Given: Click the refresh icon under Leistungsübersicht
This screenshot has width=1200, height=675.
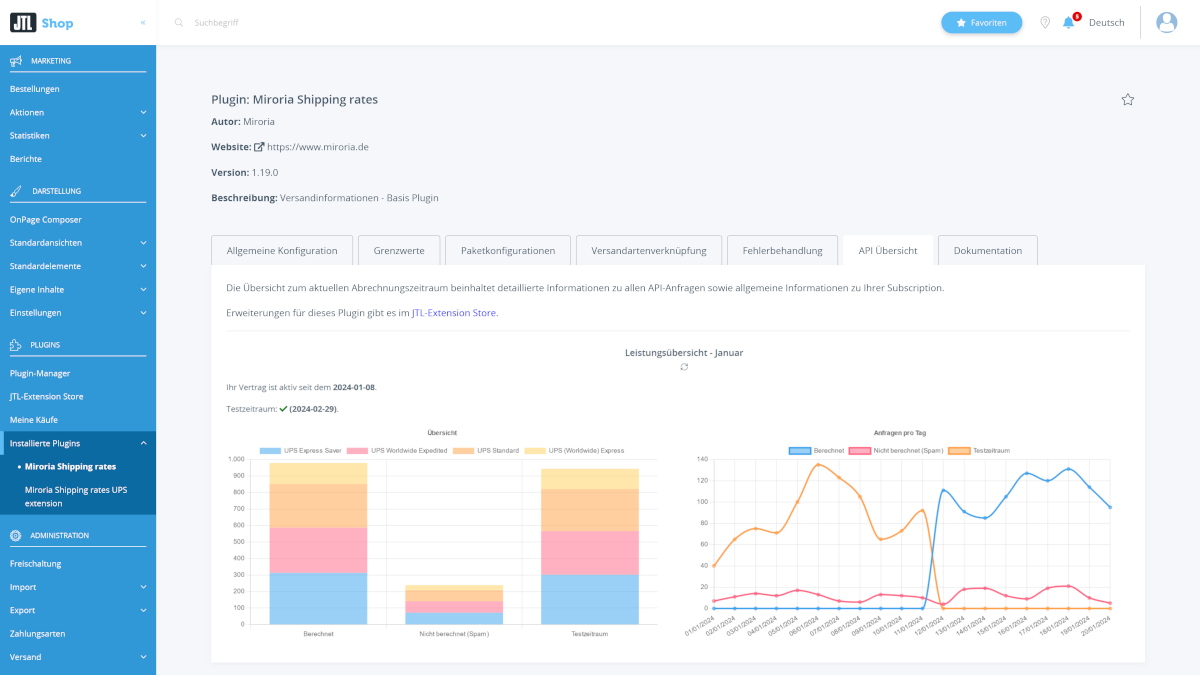Looking at the screenshot, I should 684,367.
